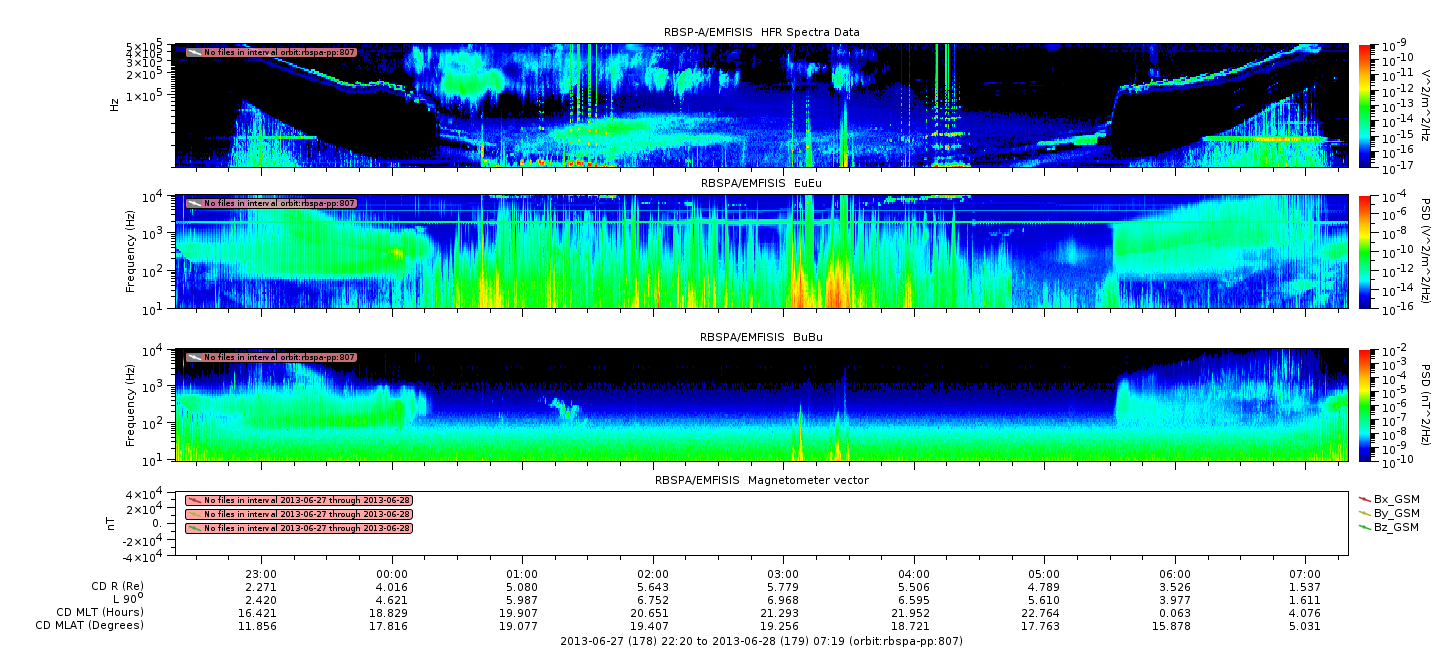The height and width of the screenshot is (658, 1447).
Task: Click top red line icon in Magnetometer panel
Action: [194, 500]
